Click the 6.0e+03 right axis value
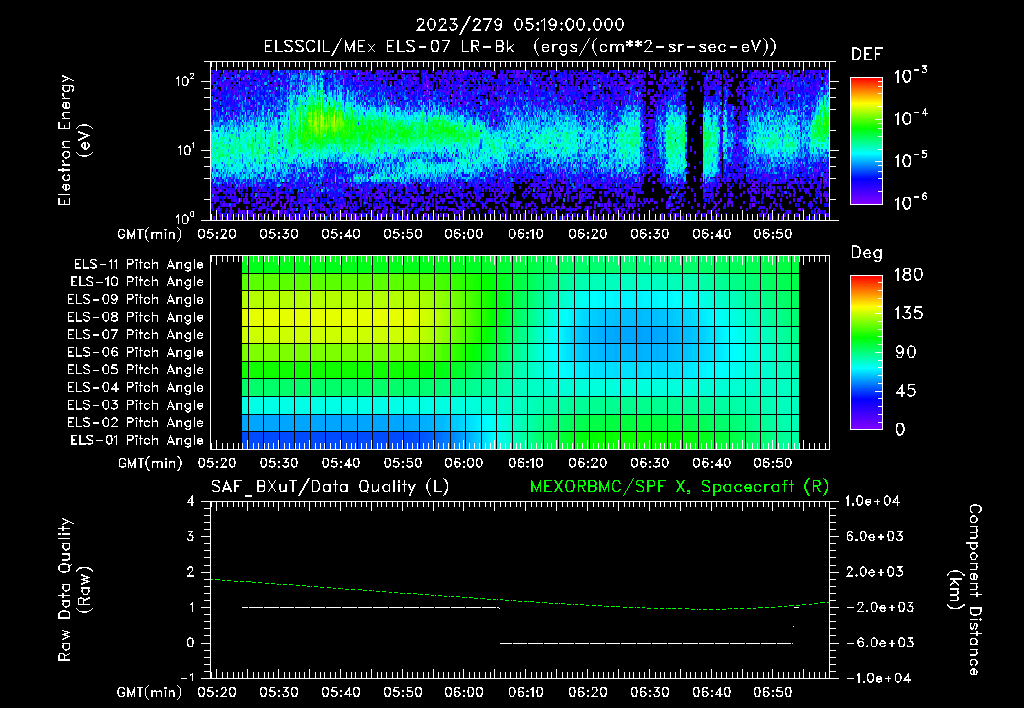1024x708 pixels. pyautogui.click(x=875, y=536)
